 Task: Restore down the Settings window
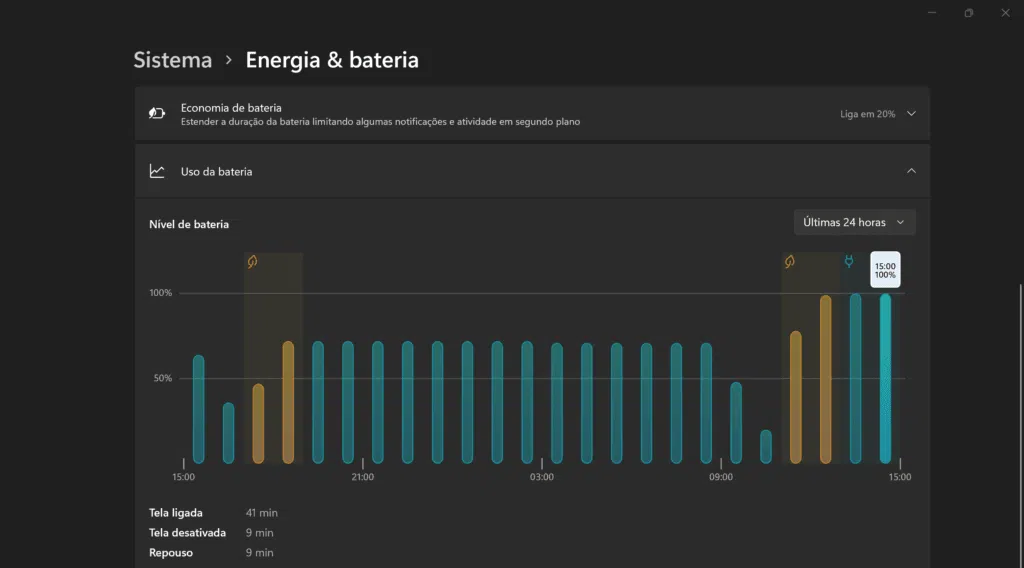pos(968,13)
